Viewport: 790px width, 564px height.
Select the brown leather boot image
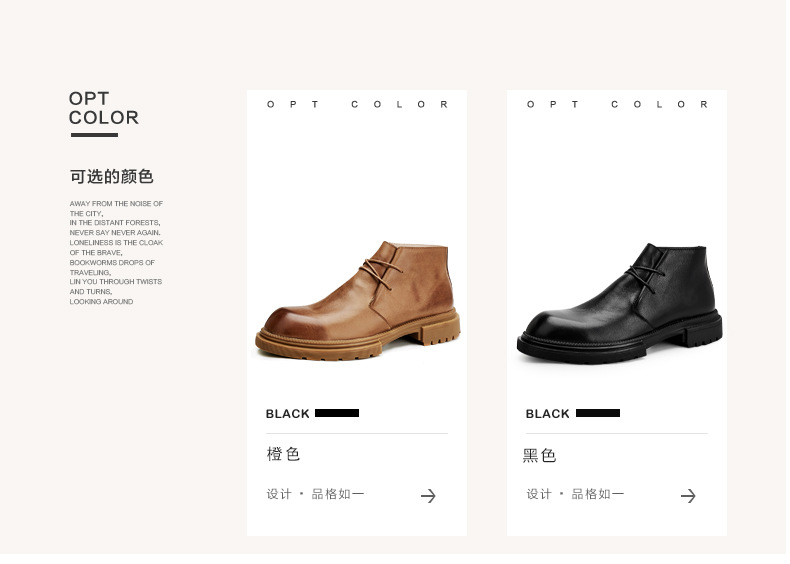point(359,302)
